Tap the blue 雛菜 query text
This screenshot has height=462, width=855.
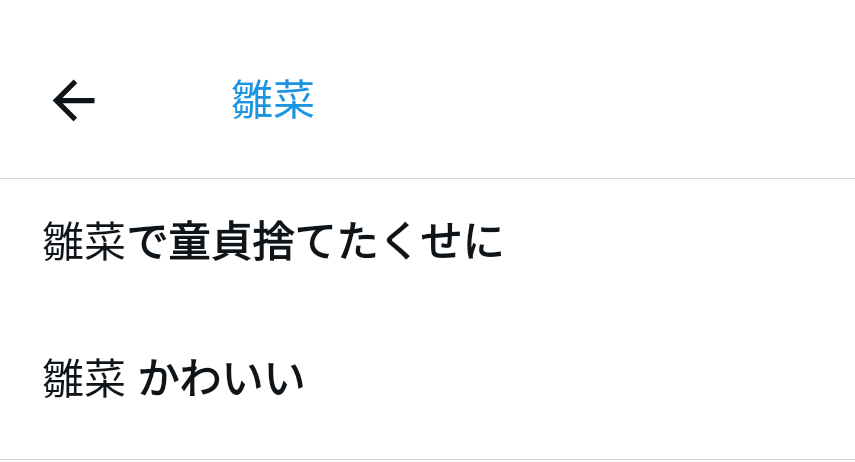point(273,100)
